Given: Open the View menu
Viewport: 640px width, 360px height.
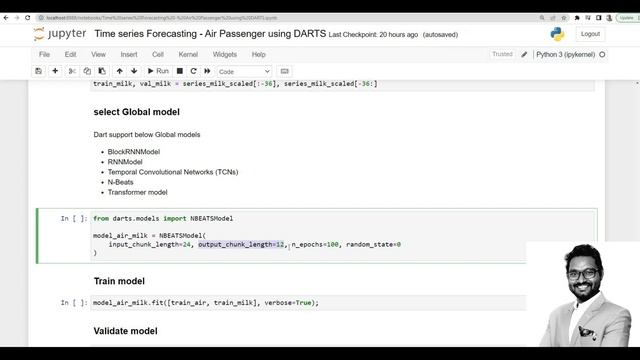Looking at the screenshot, I should pyautogui.click(x=98, y=54).
